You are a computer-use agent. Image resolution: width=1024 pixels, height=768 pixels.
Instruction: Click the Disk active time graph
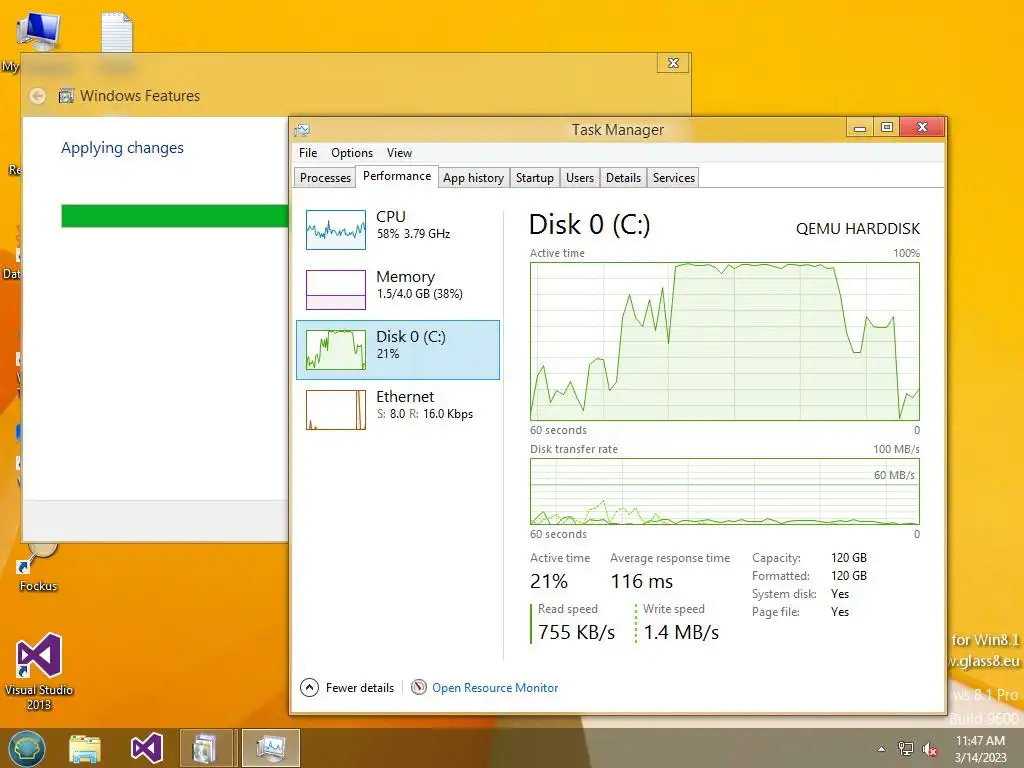point(724,342)
